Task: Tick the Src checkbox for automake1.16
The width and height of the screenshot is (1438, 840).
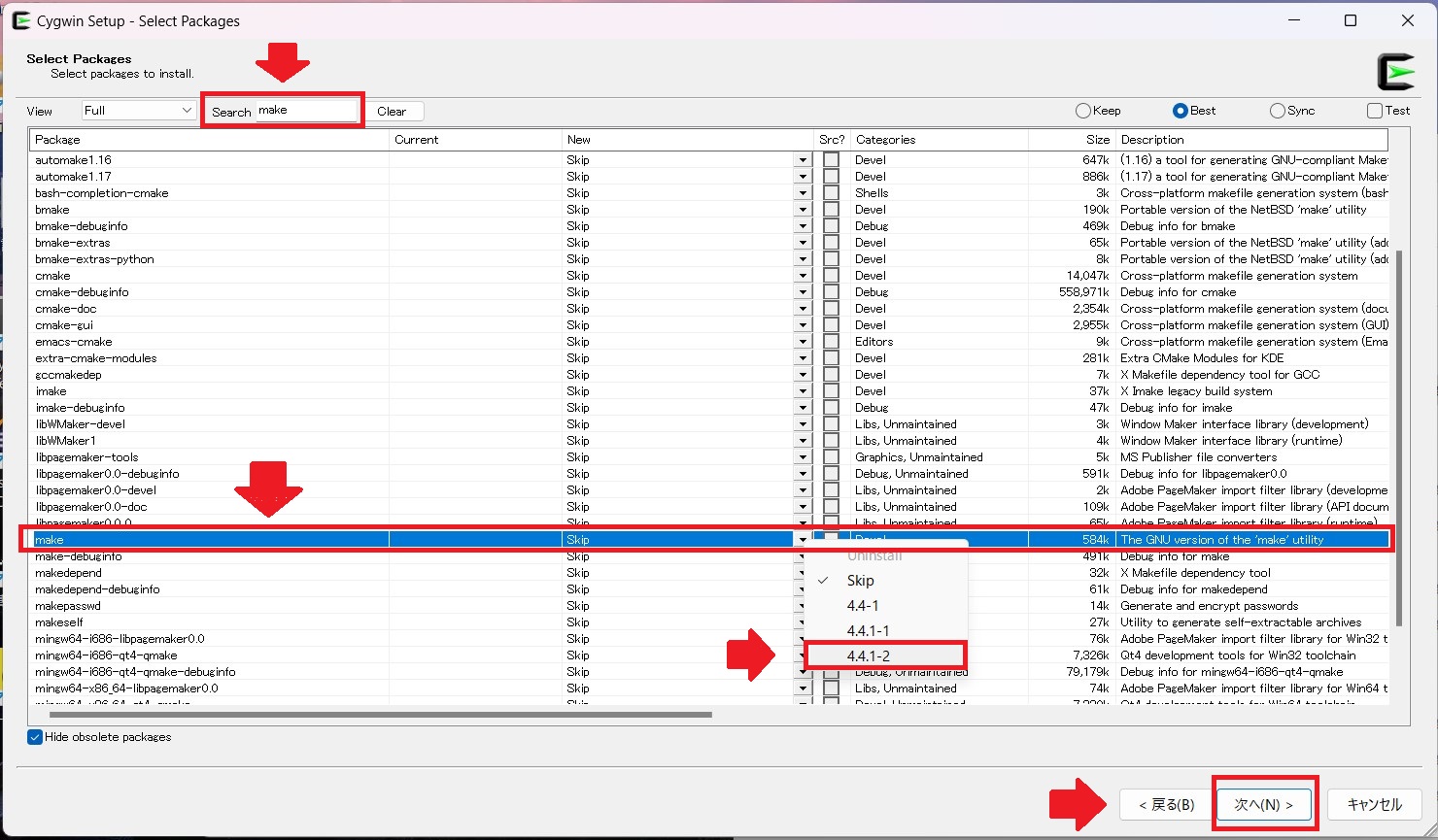Action: (x=831, y=160)
